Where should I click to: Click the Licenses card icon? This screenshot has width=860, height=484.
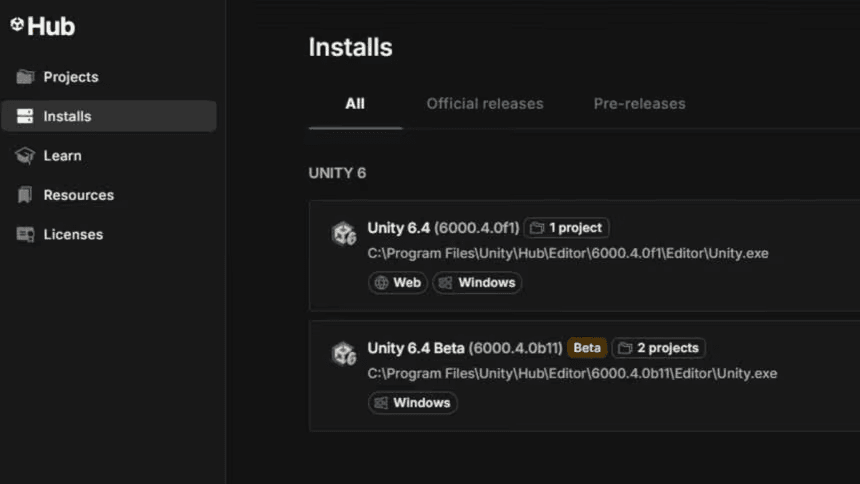[25, 234]
